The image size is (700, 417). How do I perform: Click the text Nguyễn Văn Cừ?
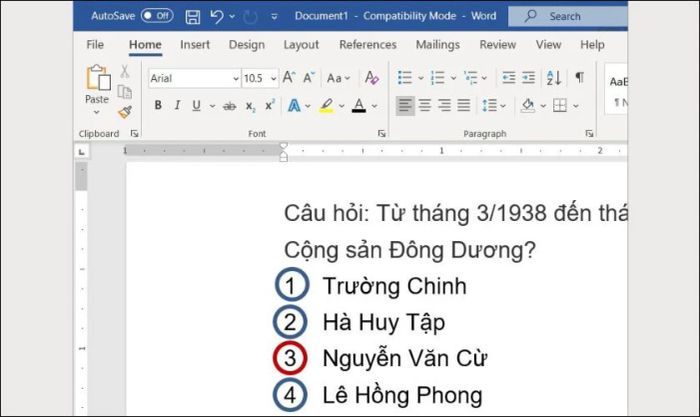[404, 359]
